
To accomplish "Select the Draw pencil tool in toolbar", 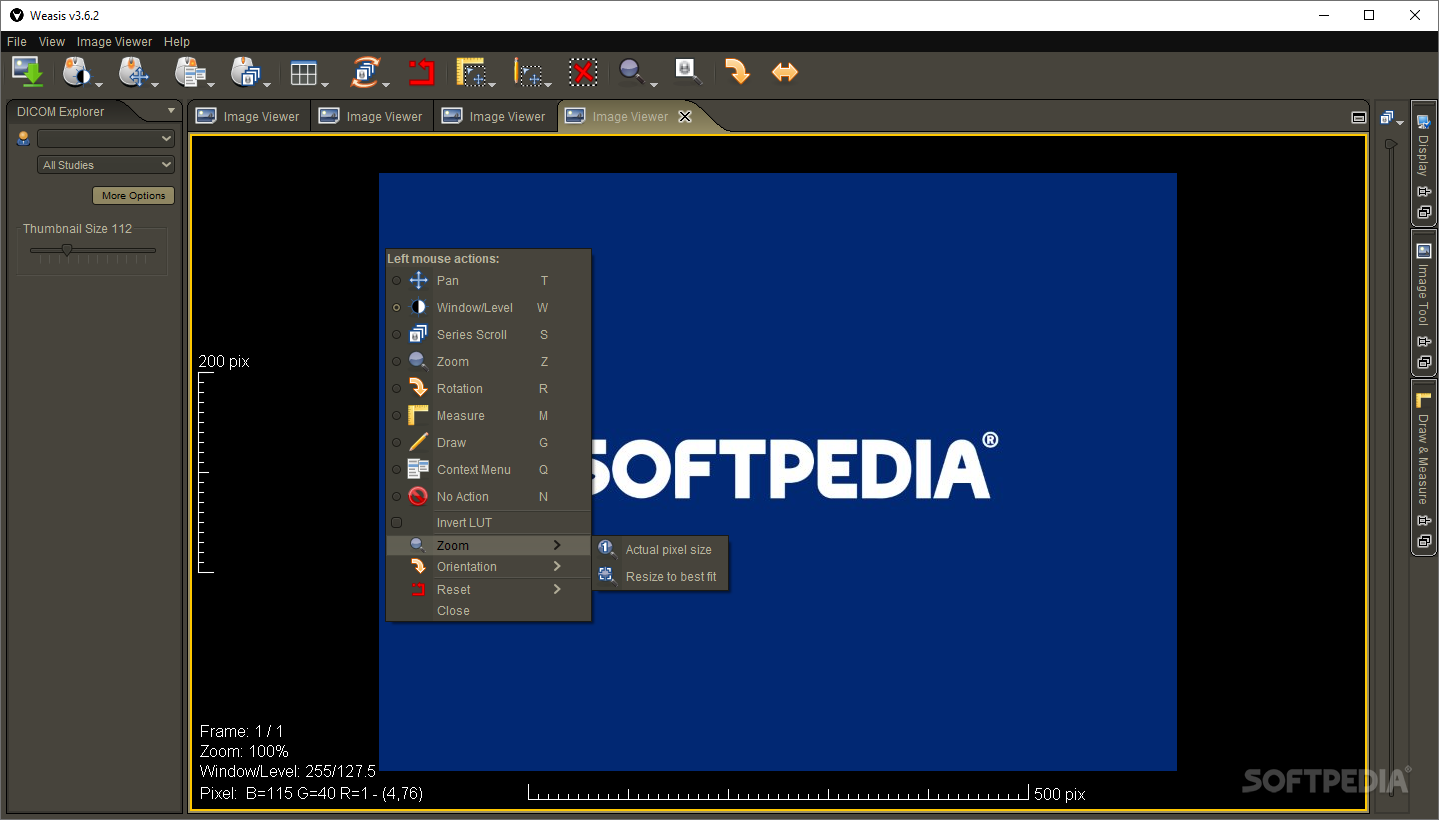I will coord(528,72).
